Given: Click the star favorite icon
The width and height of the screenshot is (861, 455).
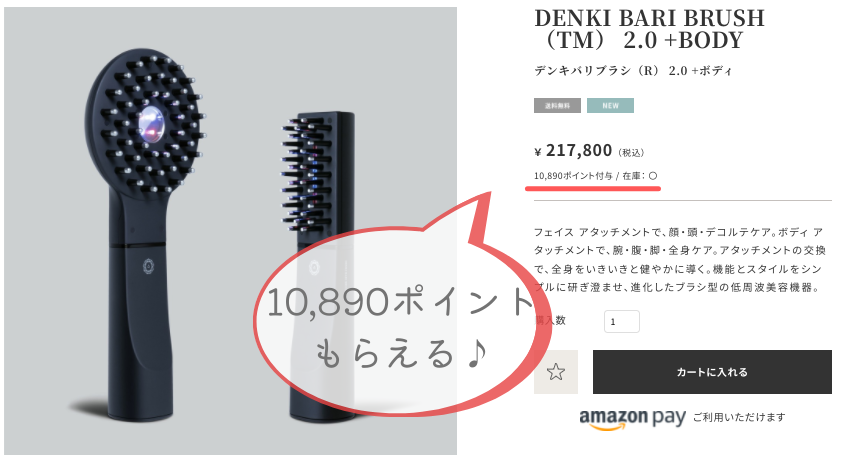Looking at the screenshot, I should coord(556,372).
